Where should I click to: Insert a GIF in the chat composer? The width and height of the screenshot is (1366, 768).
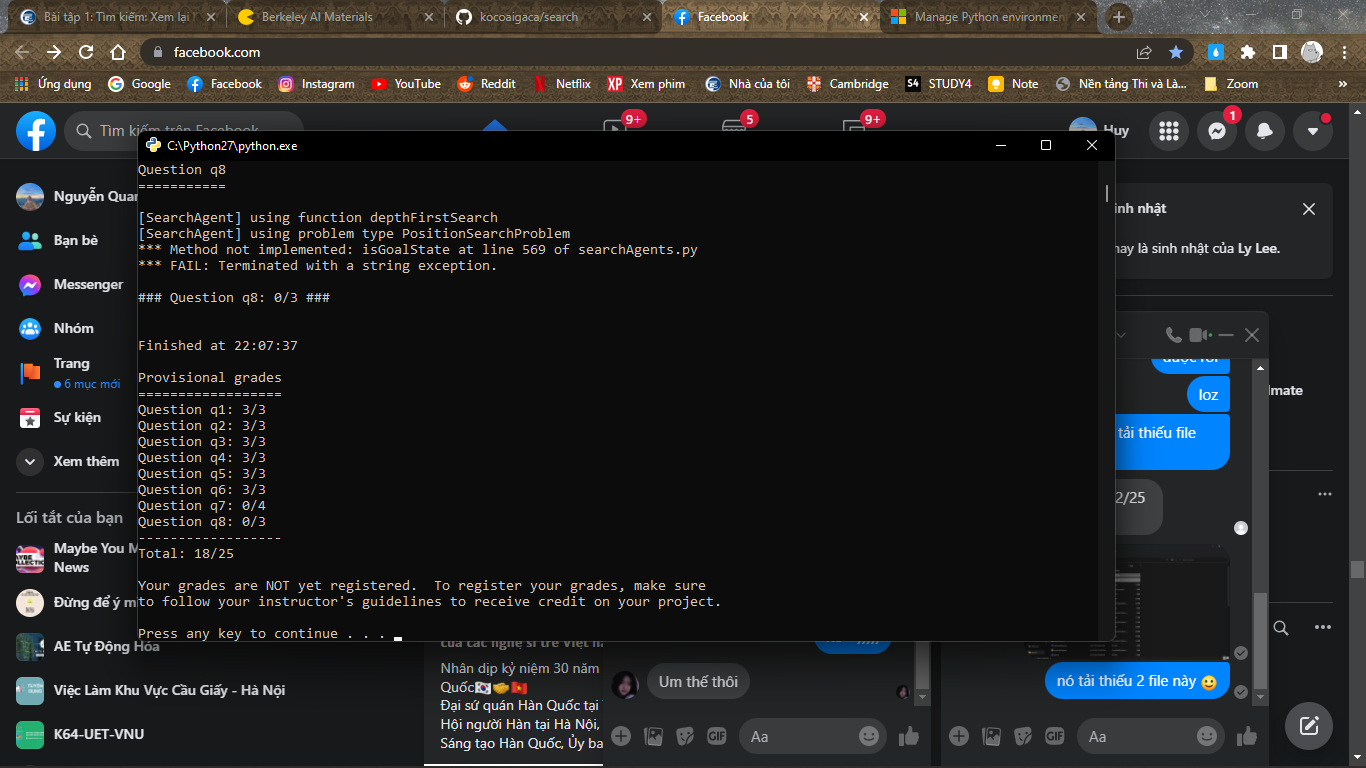pos(1054,736)
